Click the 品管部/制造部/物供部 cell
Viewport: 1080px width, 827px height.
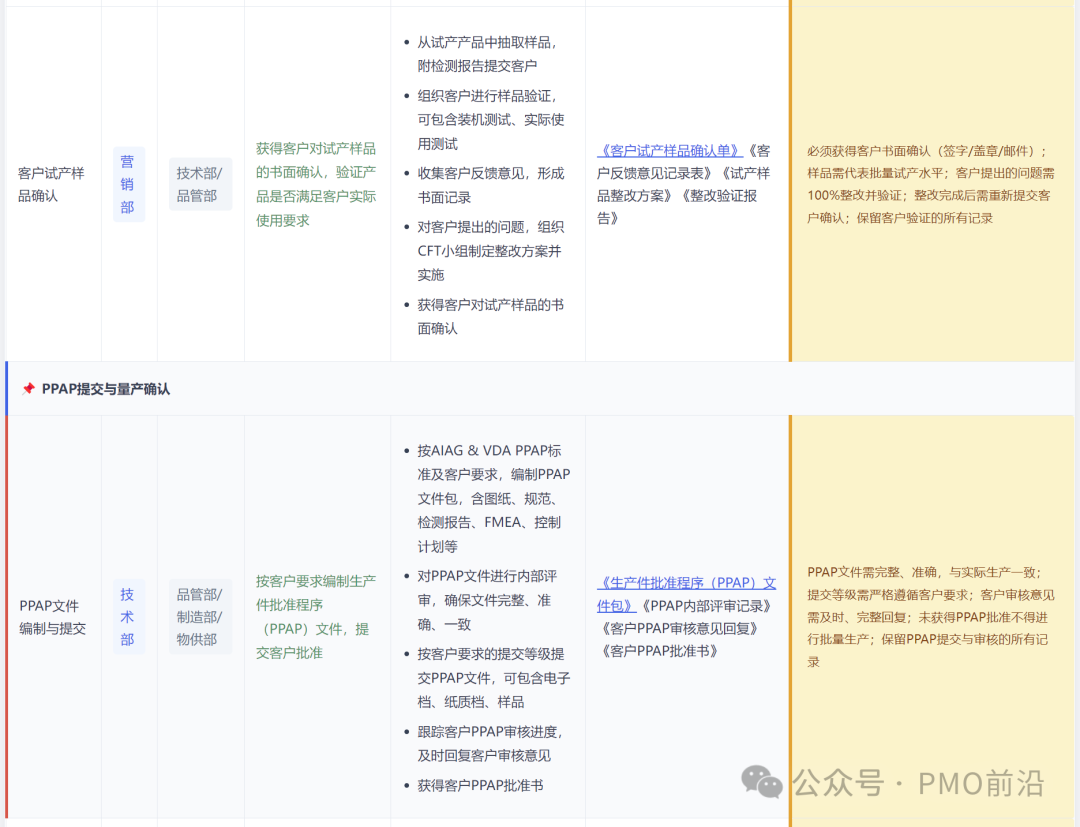coord(200,617)
